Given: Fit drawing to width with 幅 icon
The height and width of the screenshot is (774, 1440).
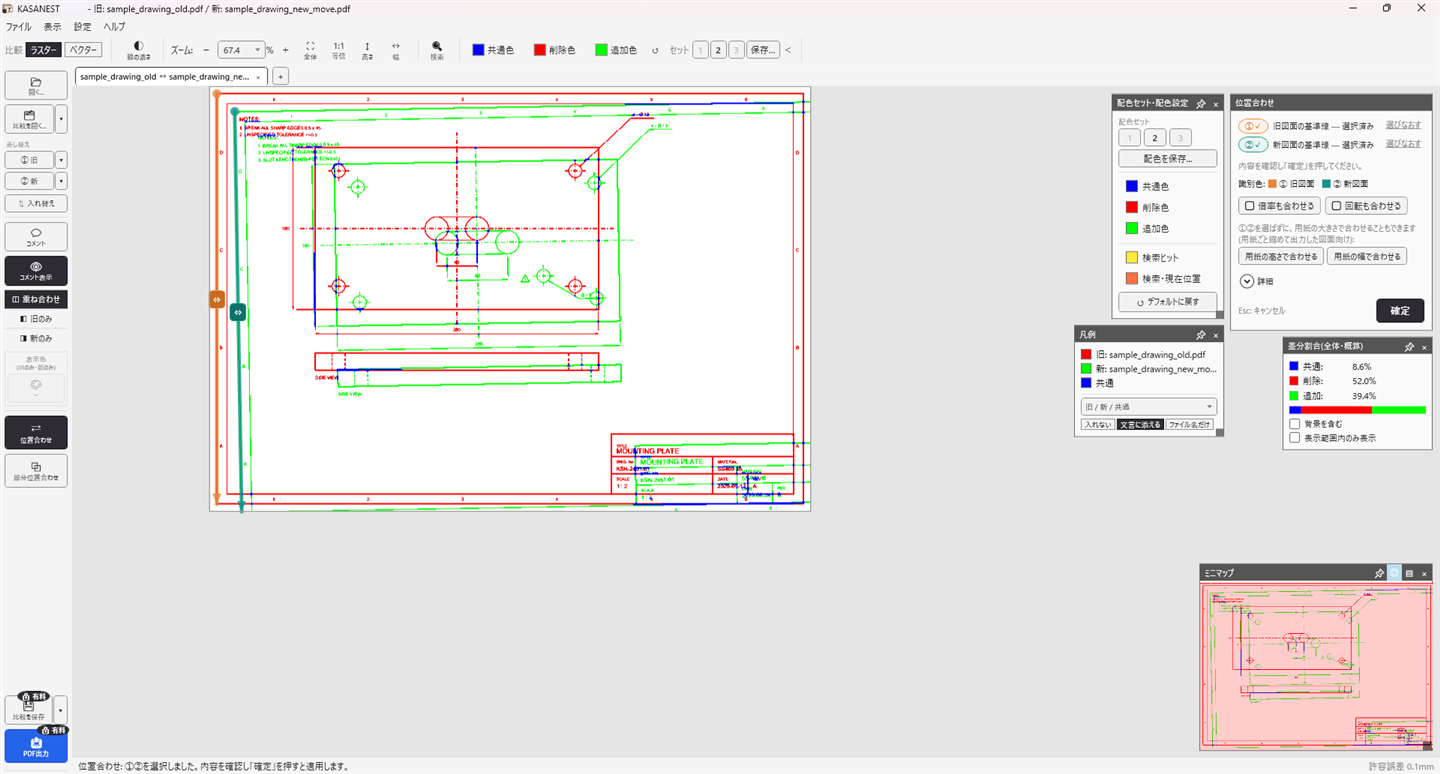Looking at the screenshot, I should click(395, 50).
